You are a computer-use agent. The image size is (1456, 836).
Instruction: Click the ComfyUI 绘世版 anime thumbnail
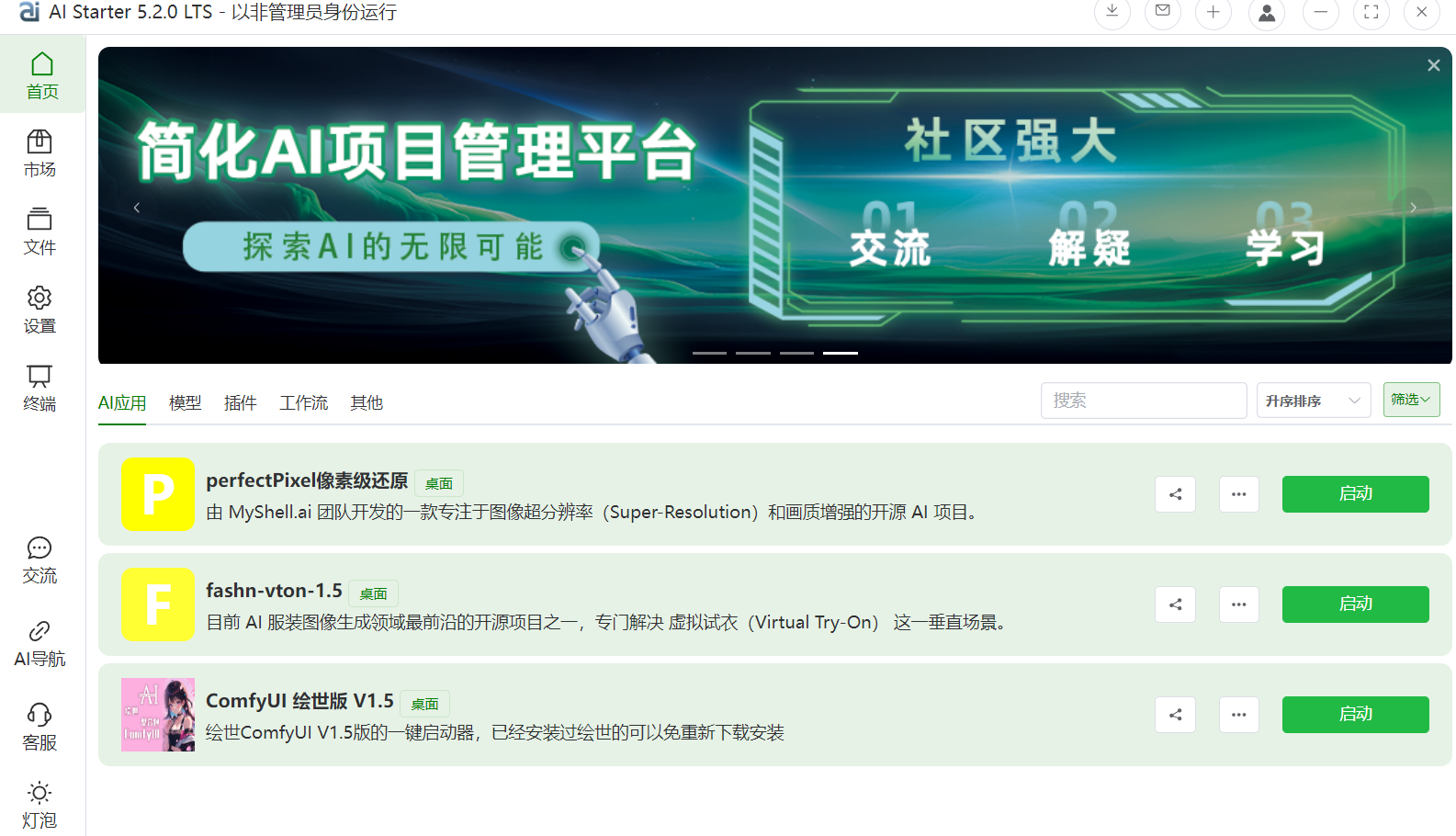coord(158,715)
